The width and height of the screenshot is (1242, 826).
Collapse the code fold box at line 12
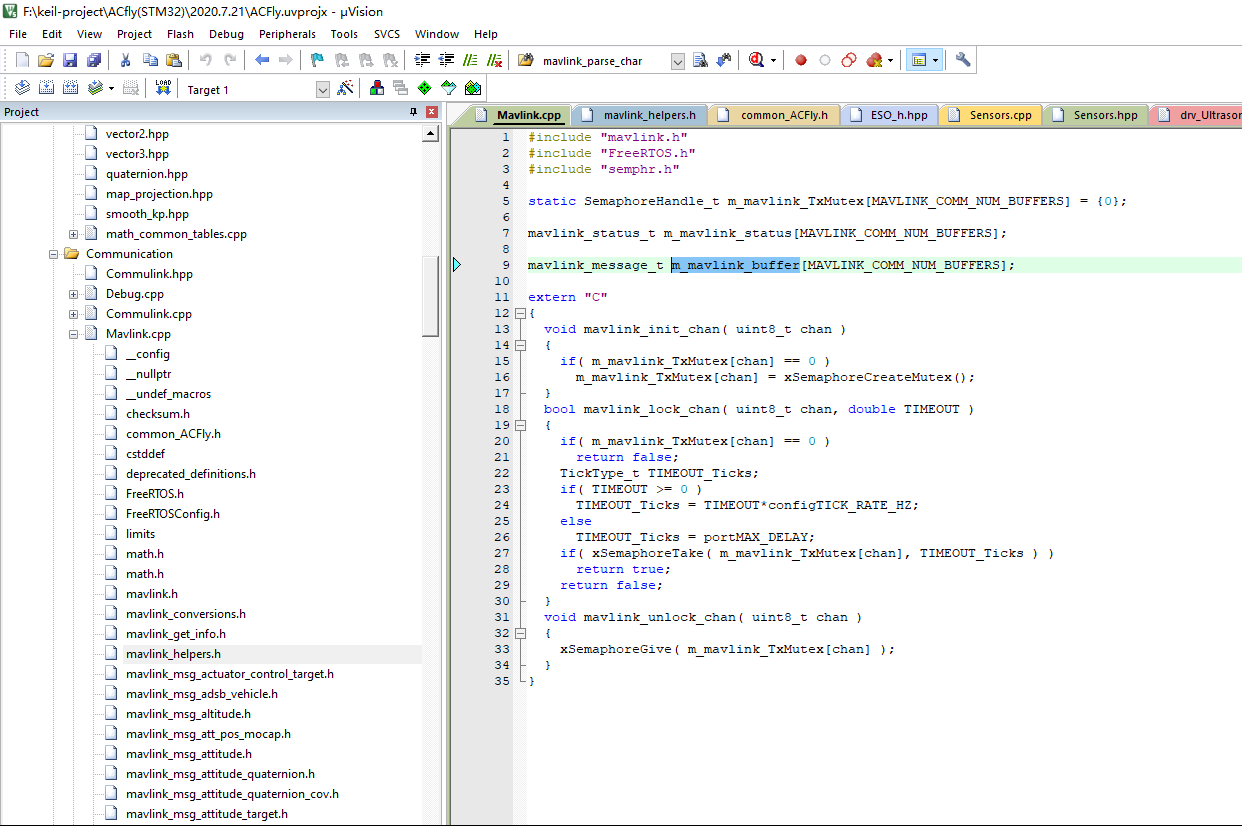[520, 313]
